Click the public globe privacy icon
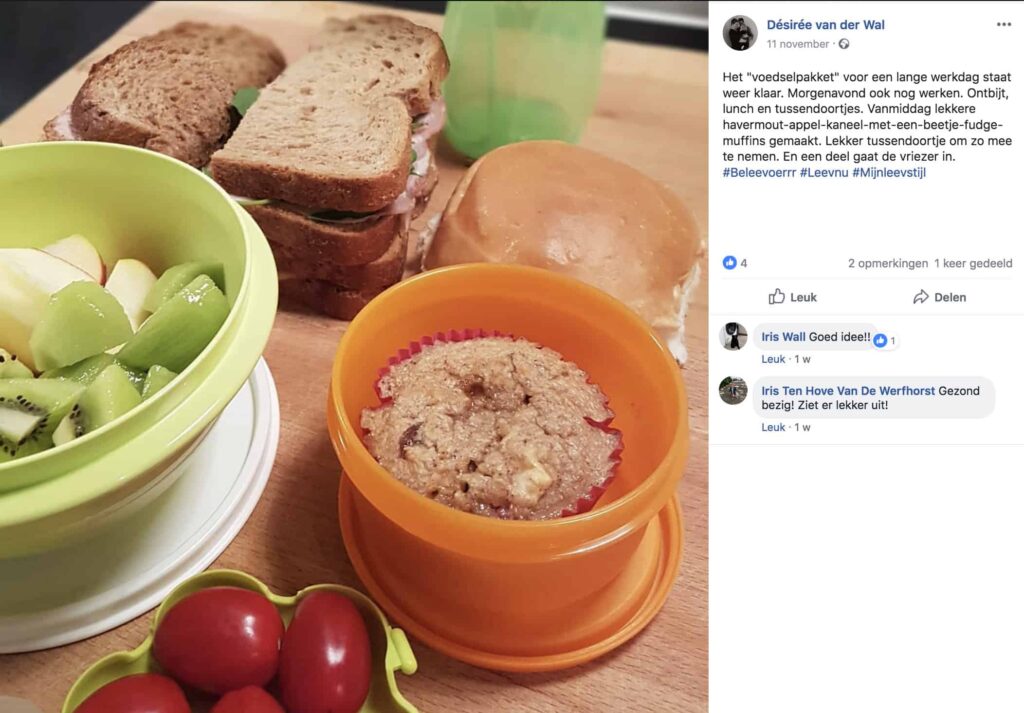The image size is (1024, 713). coord(844,44)
